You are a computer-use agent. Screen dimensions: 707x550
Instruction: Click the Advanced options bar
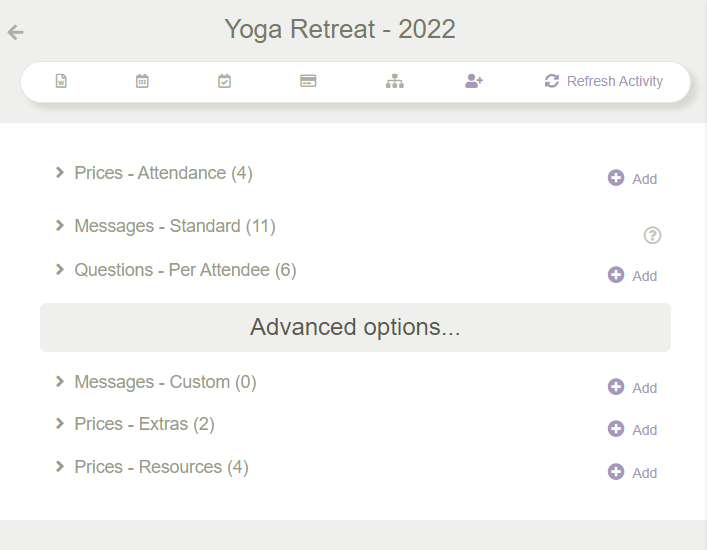pyautogui.click(x=355, y=327)
